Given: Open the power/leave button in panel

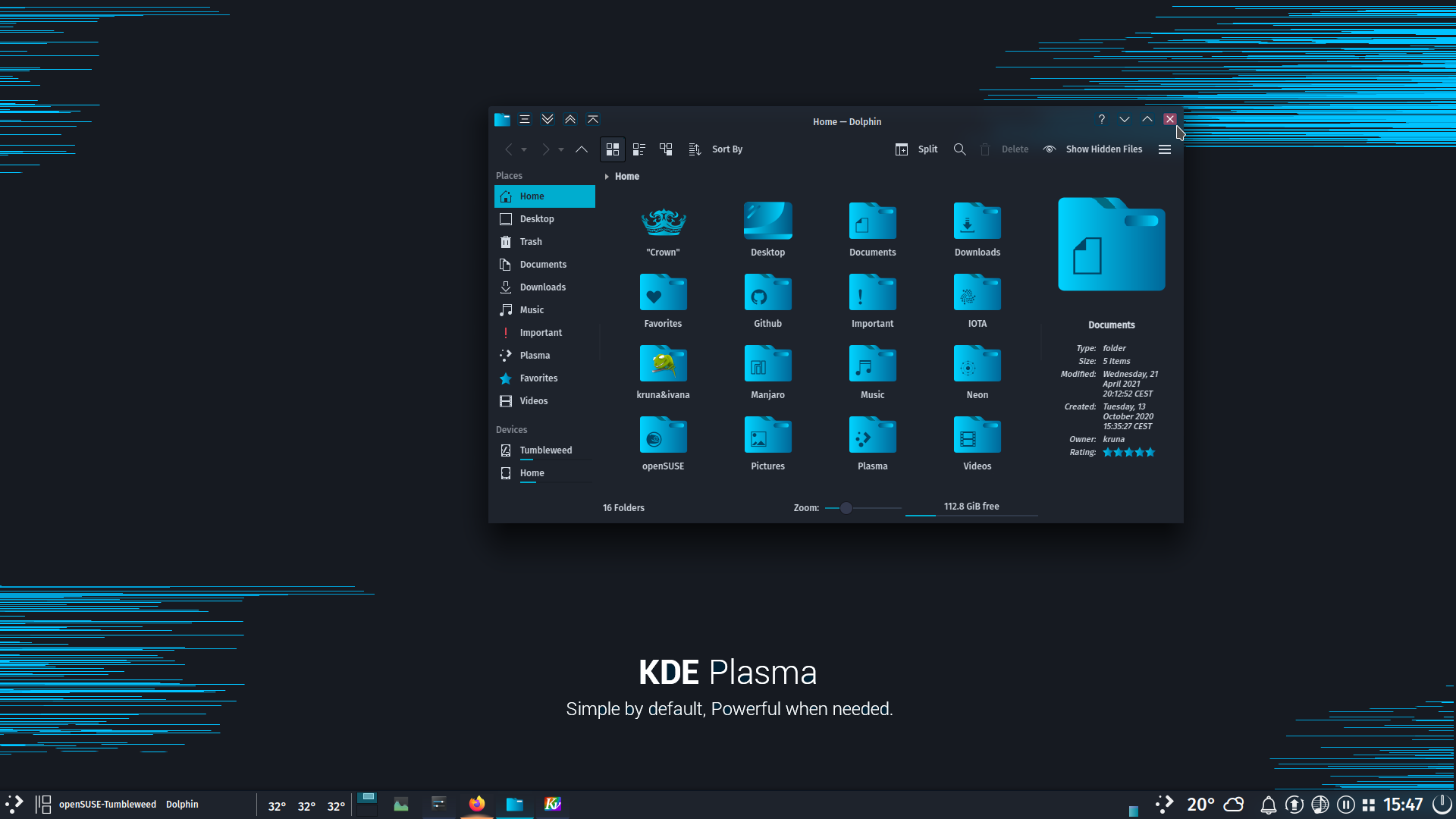Looking at the screenshot, I should (1442, 805).
